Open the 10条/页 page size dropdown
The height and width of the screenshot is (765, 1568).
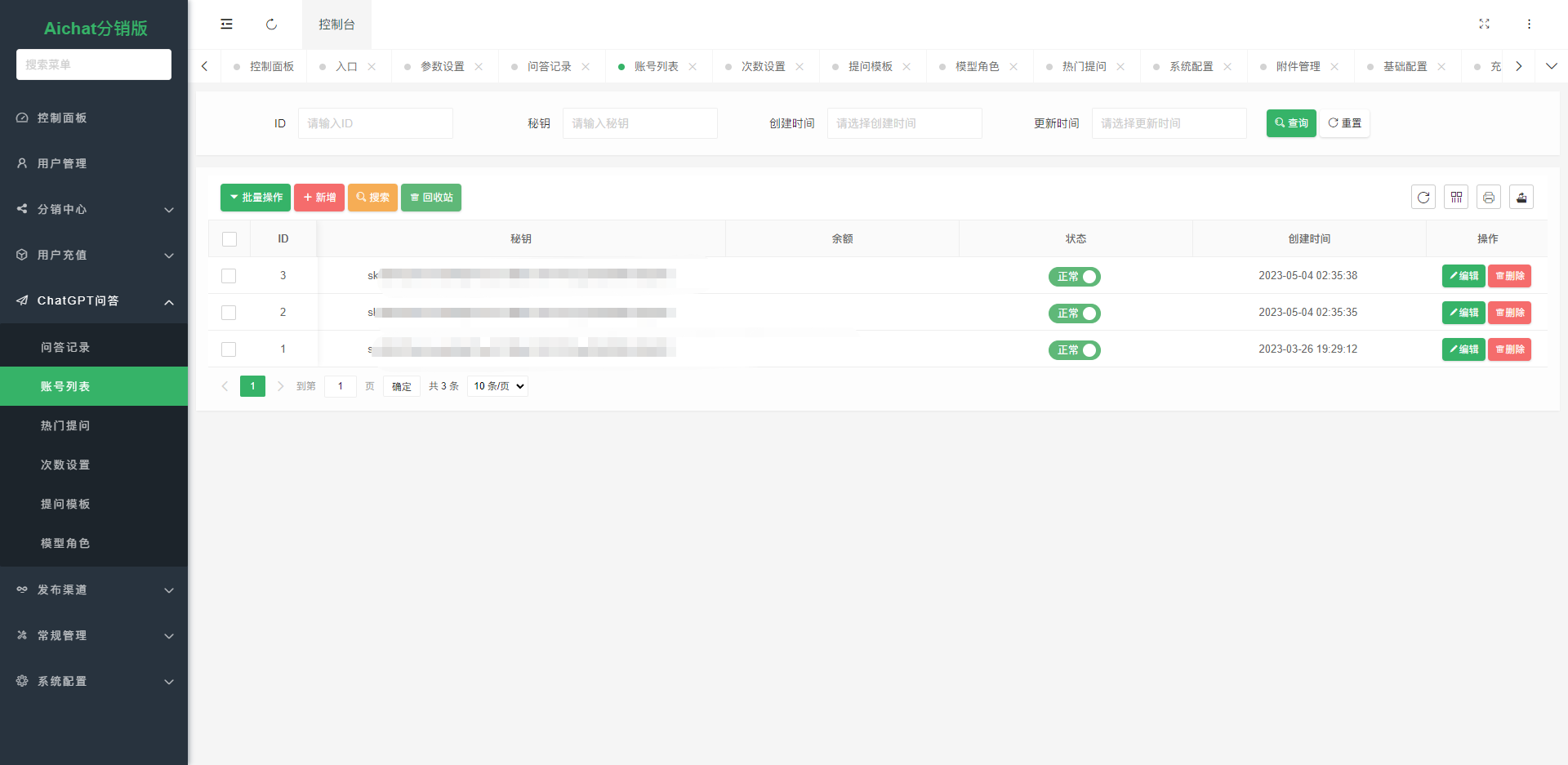(x=497, y=385)
